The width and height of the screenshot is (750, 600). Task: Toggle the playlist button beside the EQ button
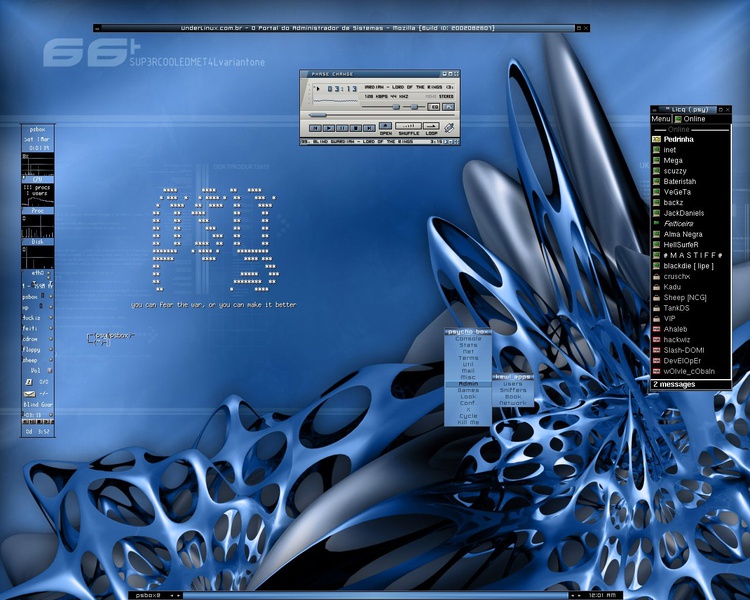coord(448,107)
